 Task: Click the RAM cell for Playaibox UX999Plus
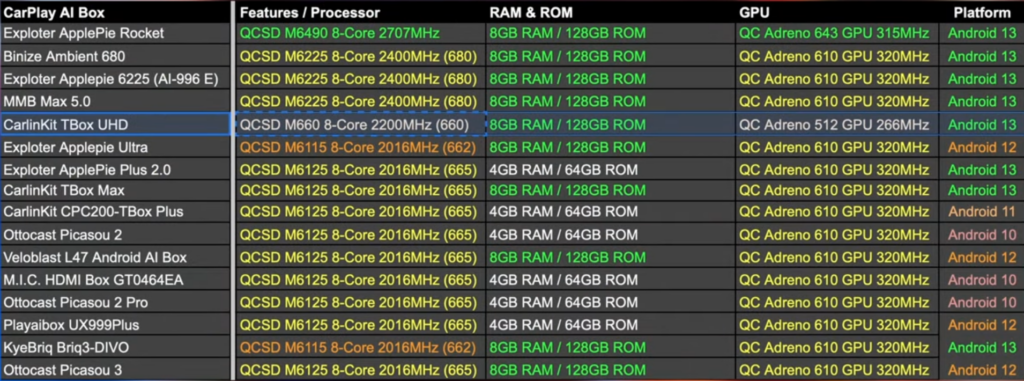pos(611,325)
